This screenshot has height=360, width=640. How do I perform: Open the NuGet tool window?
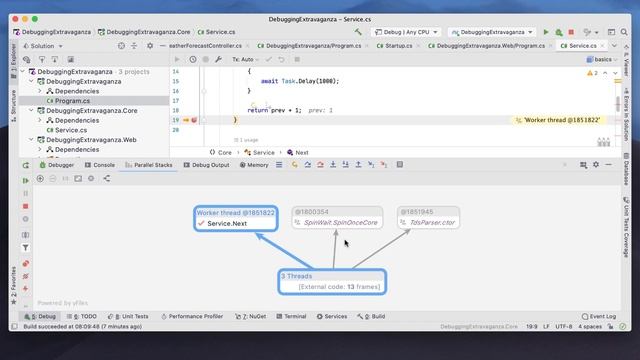(x=251, y=316)
